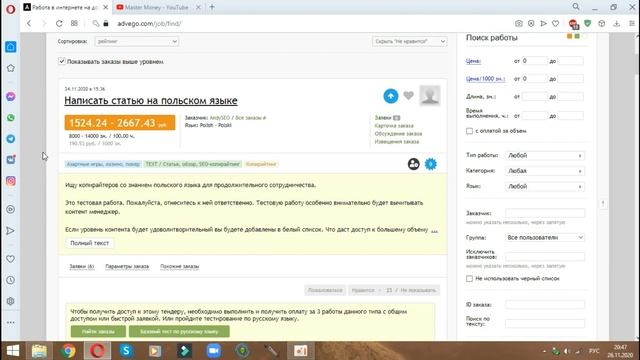Add page to bookmarks heart in address bar
This screenshot has height=360, width=640.
point(556,24)
